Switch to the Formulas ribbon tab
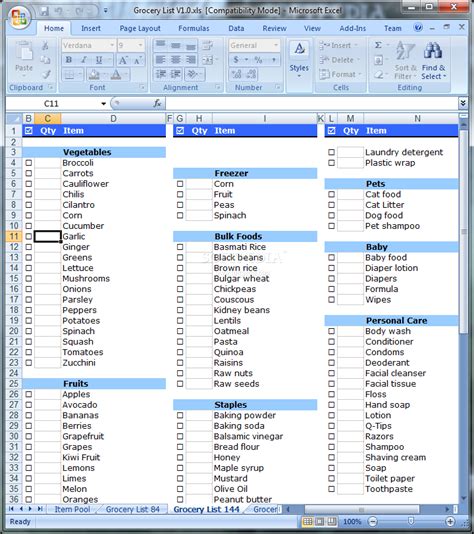 pyautogui.click(x=194, y=28)
